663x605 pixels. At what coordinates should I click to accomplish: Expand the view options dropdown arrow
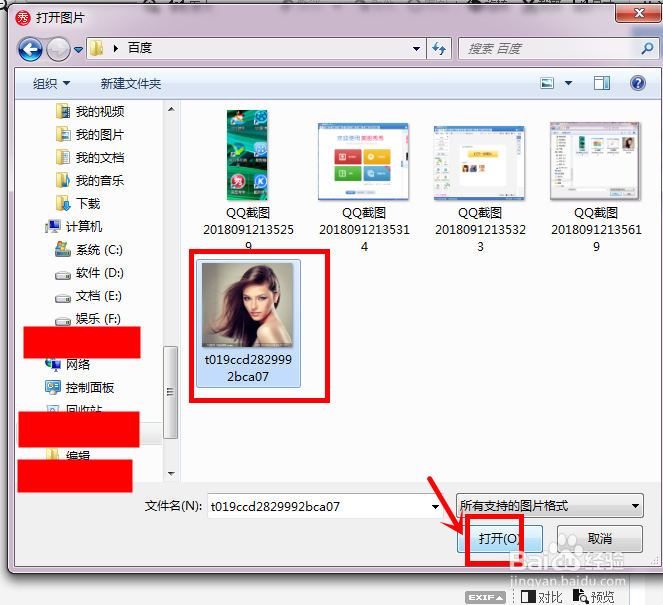(569, 83)
